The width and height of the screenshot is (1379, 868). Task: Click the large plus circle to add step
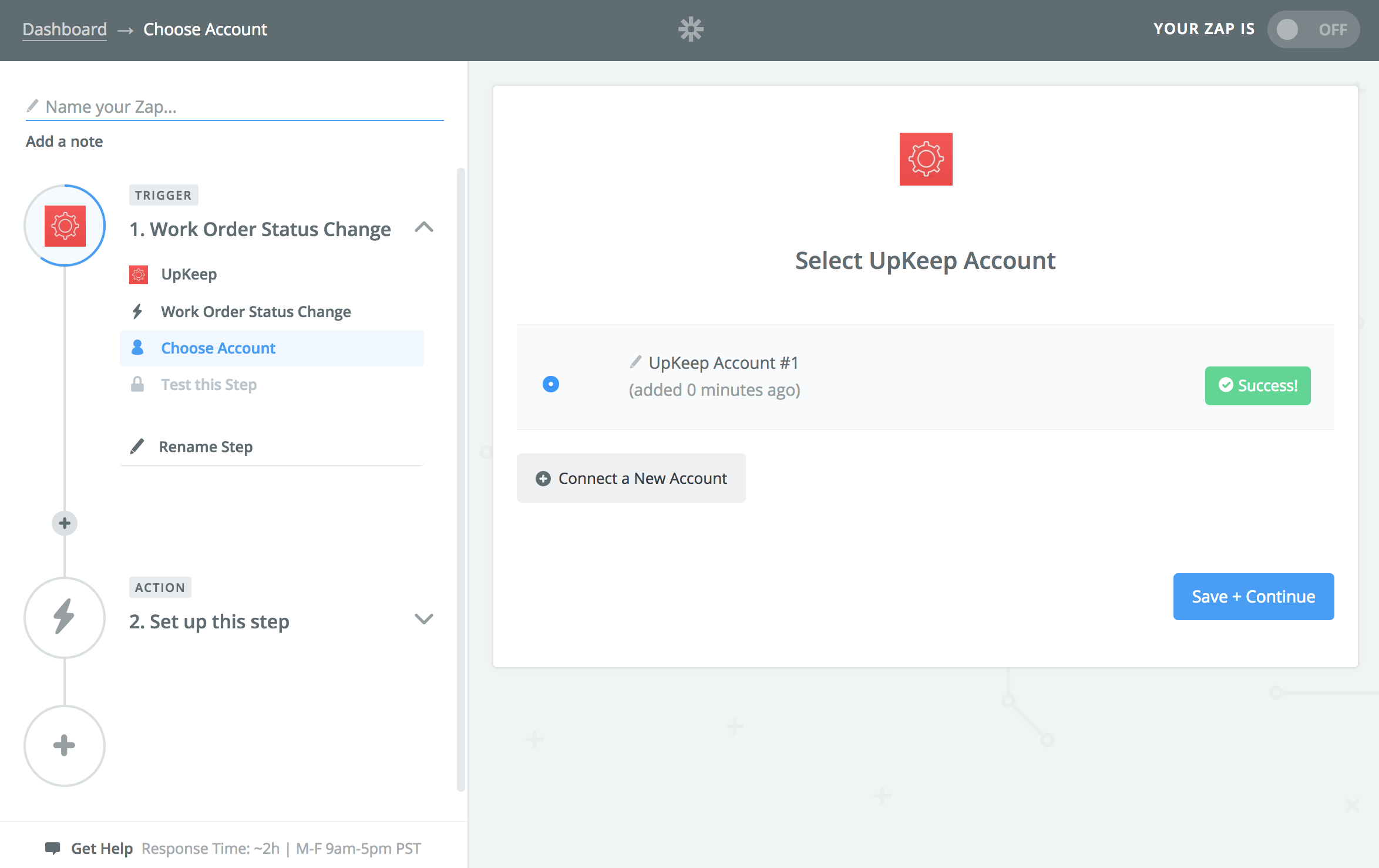(65, 745)
